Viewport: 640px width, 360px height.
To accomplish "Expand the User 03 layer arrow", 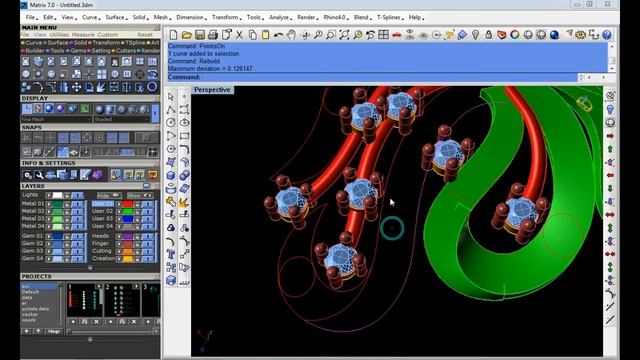I will 119,219.
